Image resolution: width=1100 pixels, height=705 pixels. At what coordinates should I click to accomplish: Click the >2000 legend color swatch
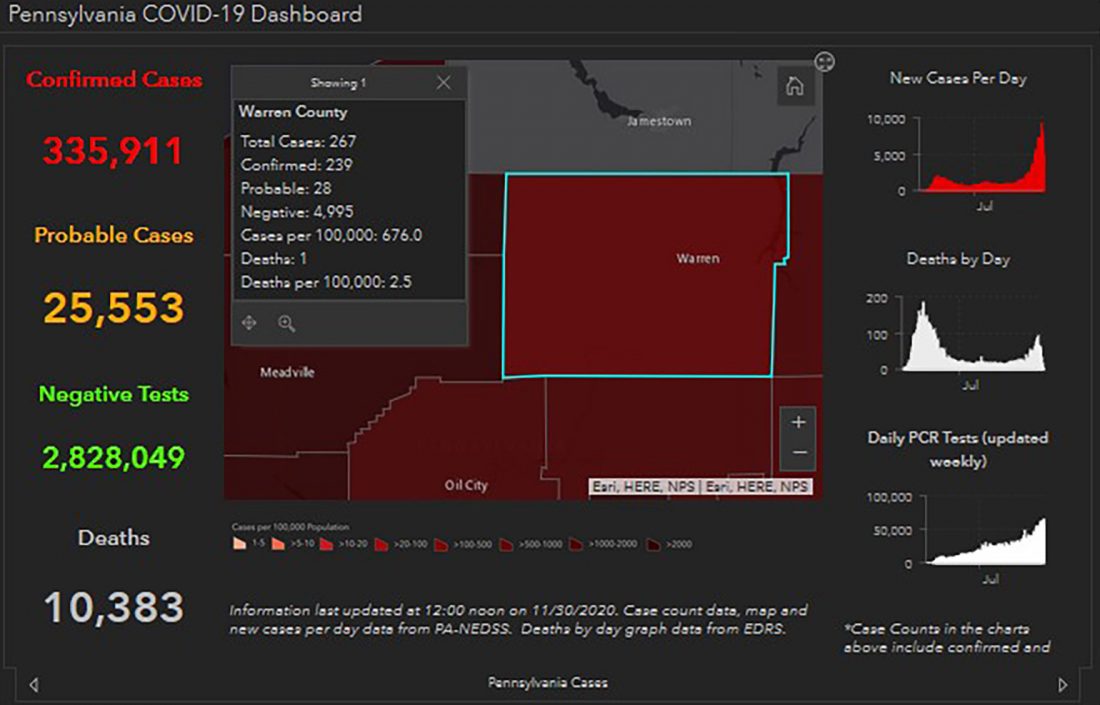[651, 544]
